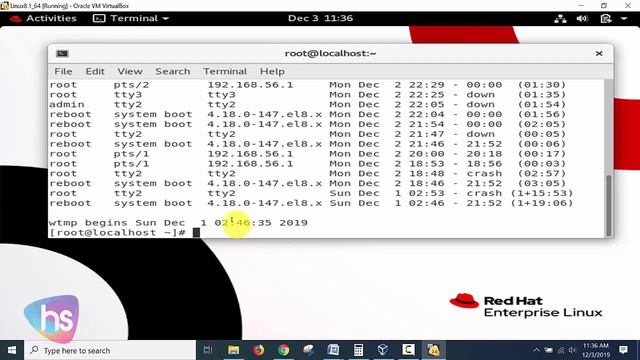This screenshot has width=640, height=360.
Task: Open the Terminal app menu in top bar
Action: point(131,18)
